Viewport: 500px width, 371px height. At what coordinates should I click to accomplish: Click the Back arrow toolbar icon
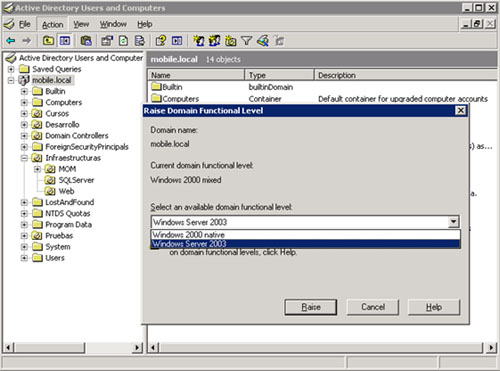tap(11, 41)
